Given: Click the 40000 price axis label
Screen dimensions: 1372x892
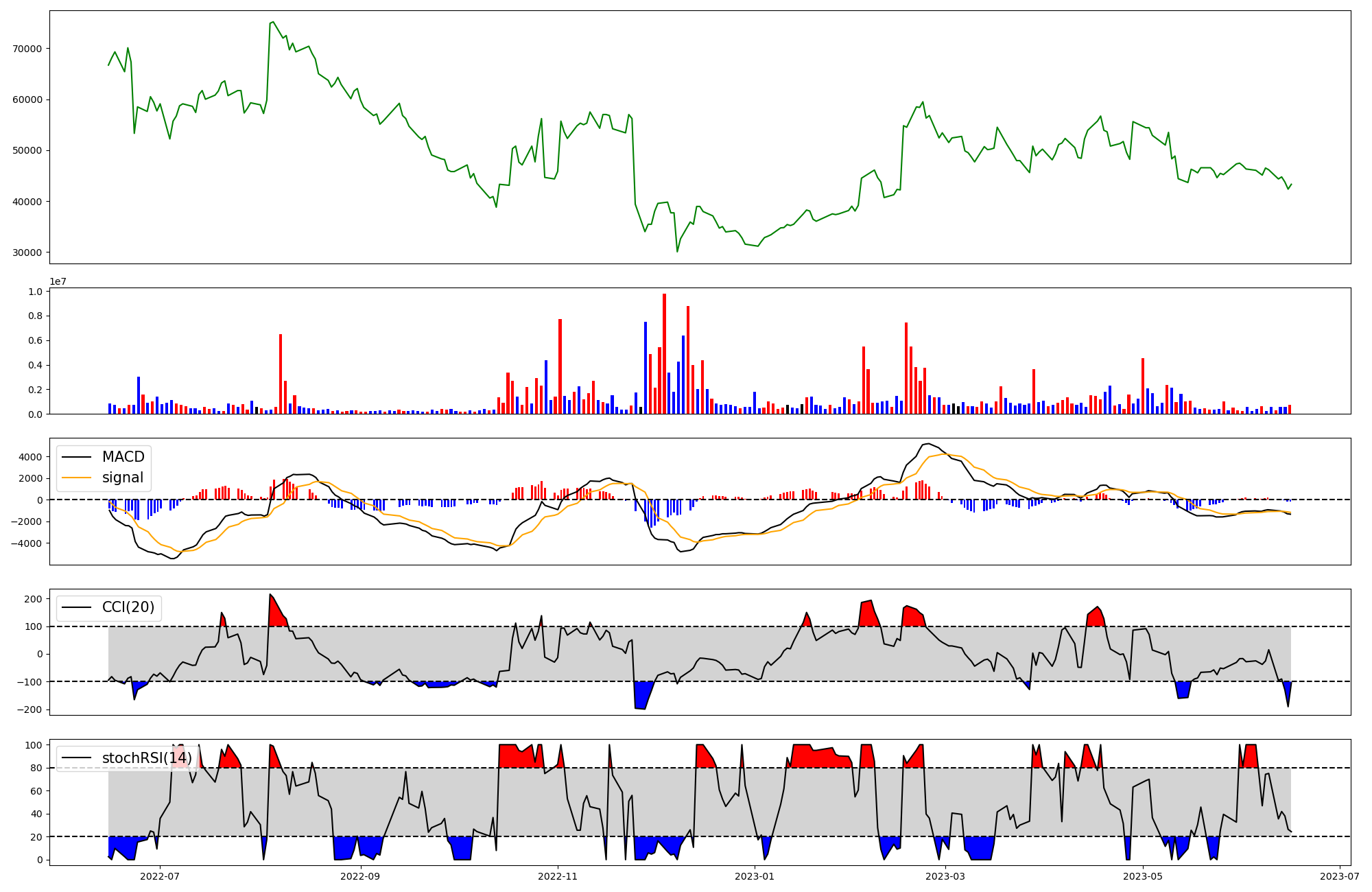Looking at the screenshot, I should [x=27, y=202].
